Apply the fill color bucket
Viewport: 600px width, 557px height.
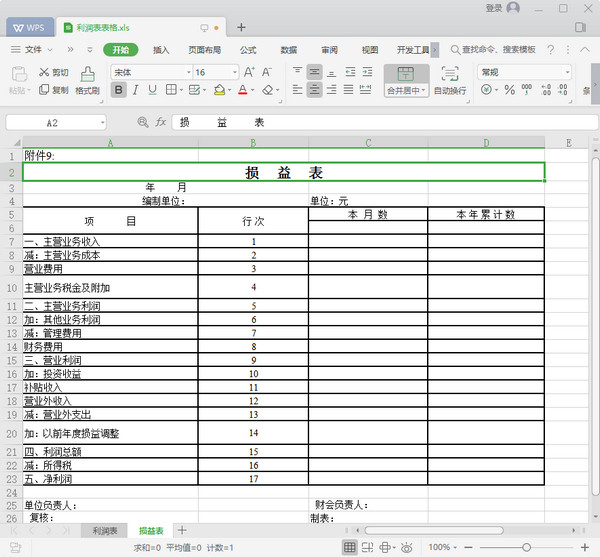click(x=219, y=90)
